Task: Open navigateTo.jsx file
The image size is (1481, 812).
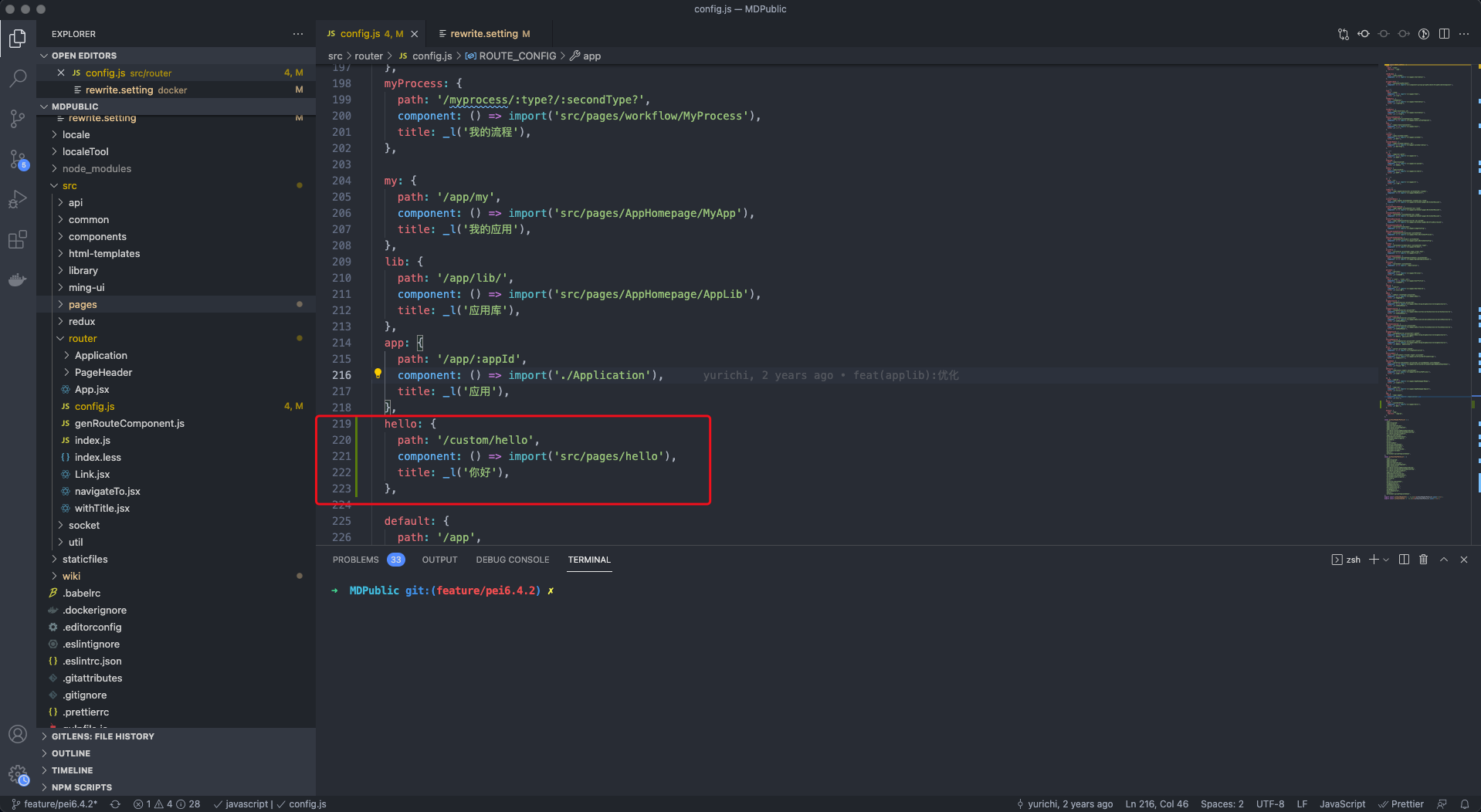Action: click(x=107, y=491)
